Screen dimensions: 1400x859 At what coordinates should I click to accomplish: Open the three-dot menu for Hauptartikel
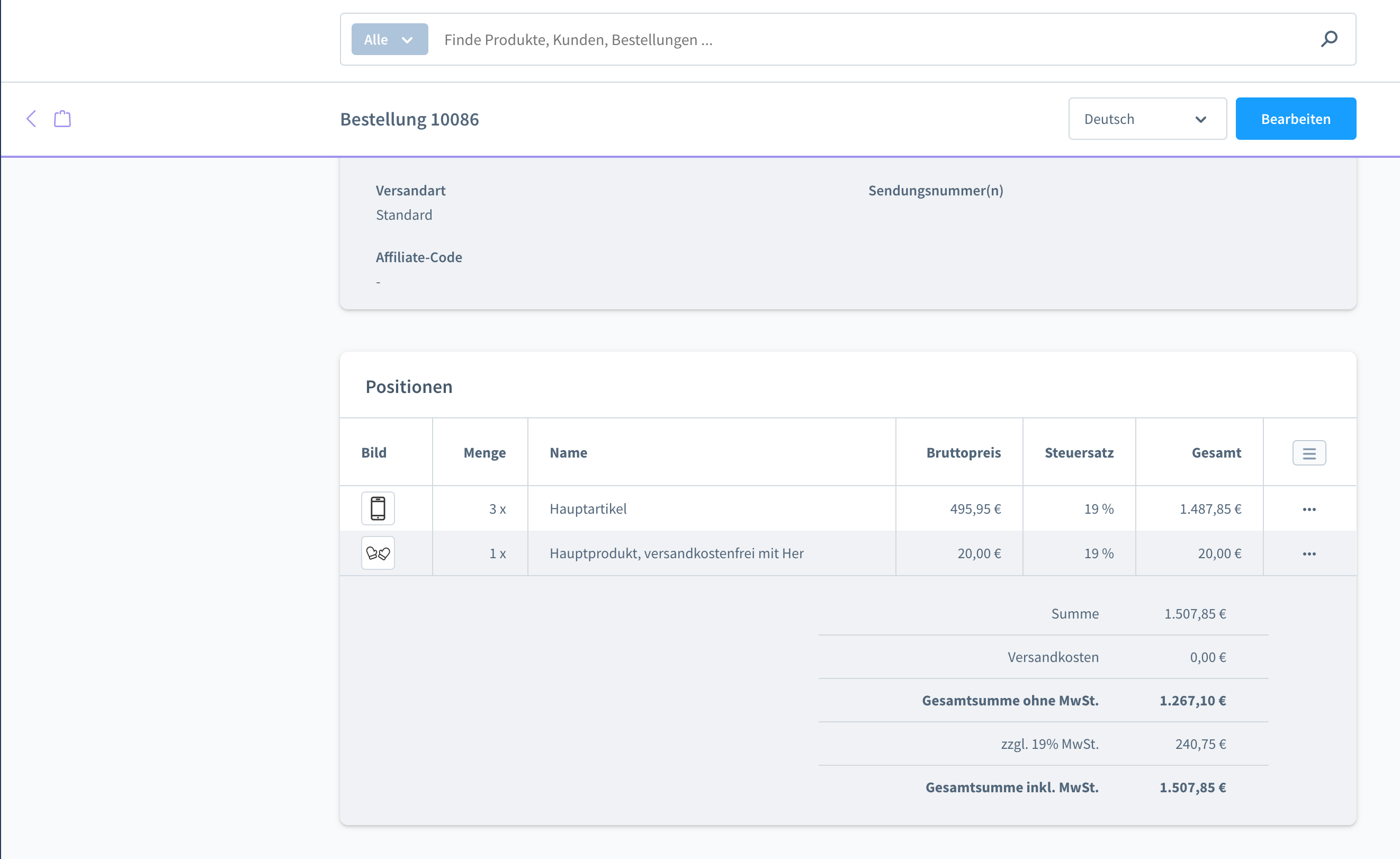[x=1309, y=509]
